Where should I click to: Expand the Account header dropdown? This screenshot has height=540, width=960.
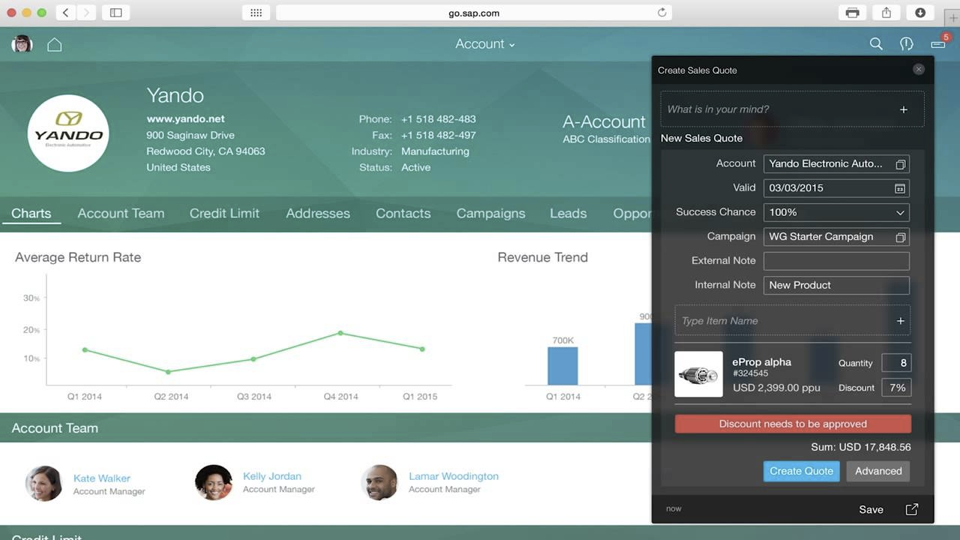pos(485,44)
